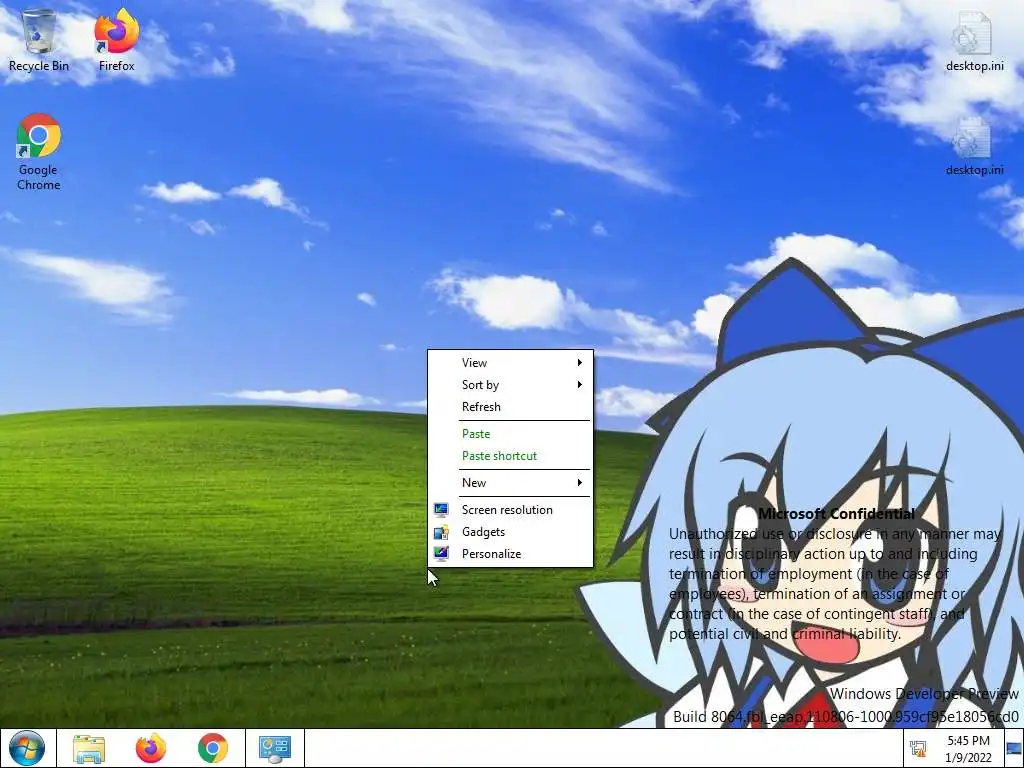
Task: Choose Paste shortcut in context menu
Action: (x=510, y=456)
